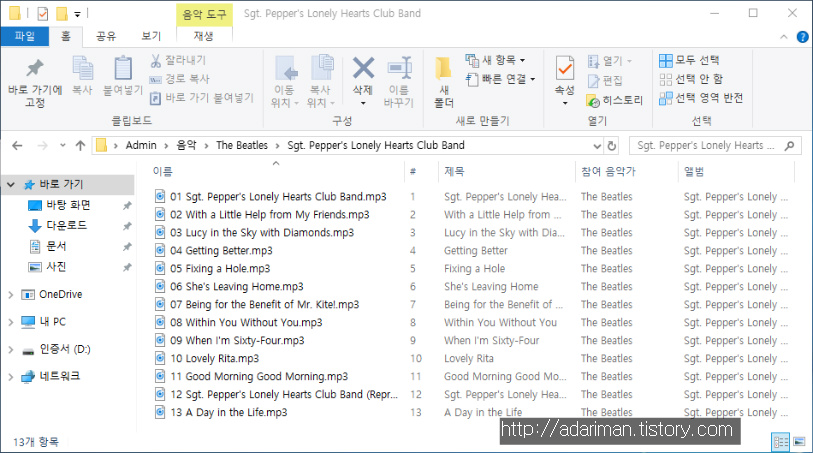The image size is (813, 453).
Task: Select the 공유 (Share) ribbon tab
Action: tap(106, 36)
